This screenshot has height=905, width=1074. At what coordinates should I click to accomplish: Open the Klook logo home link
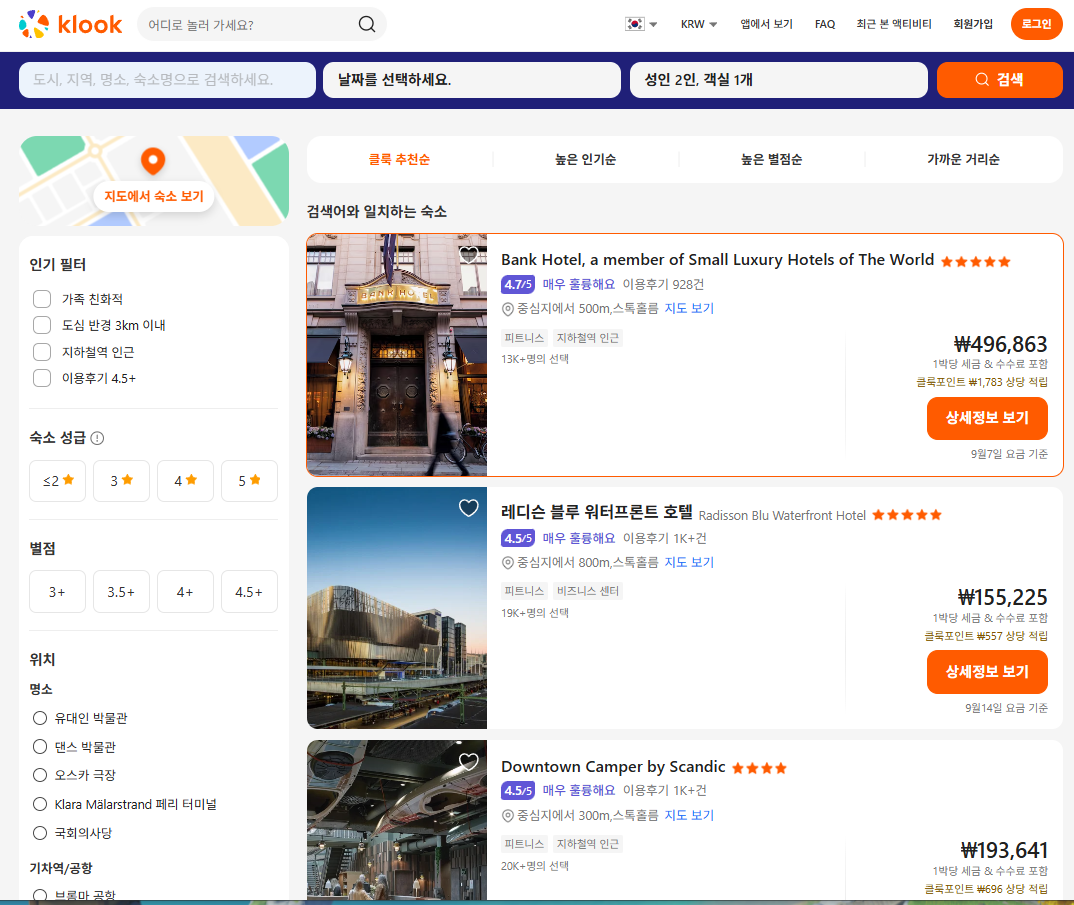click(x=70, y=25)
